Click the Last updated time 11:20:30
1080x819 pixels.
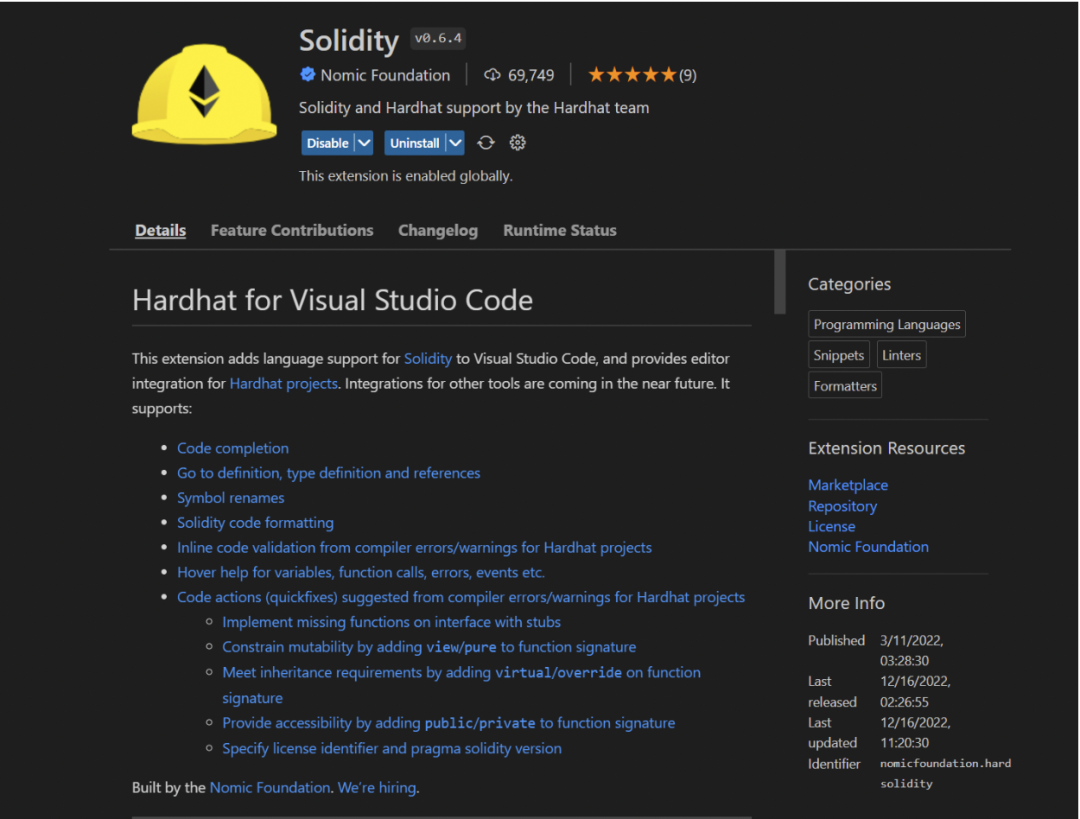click(904, 743)
